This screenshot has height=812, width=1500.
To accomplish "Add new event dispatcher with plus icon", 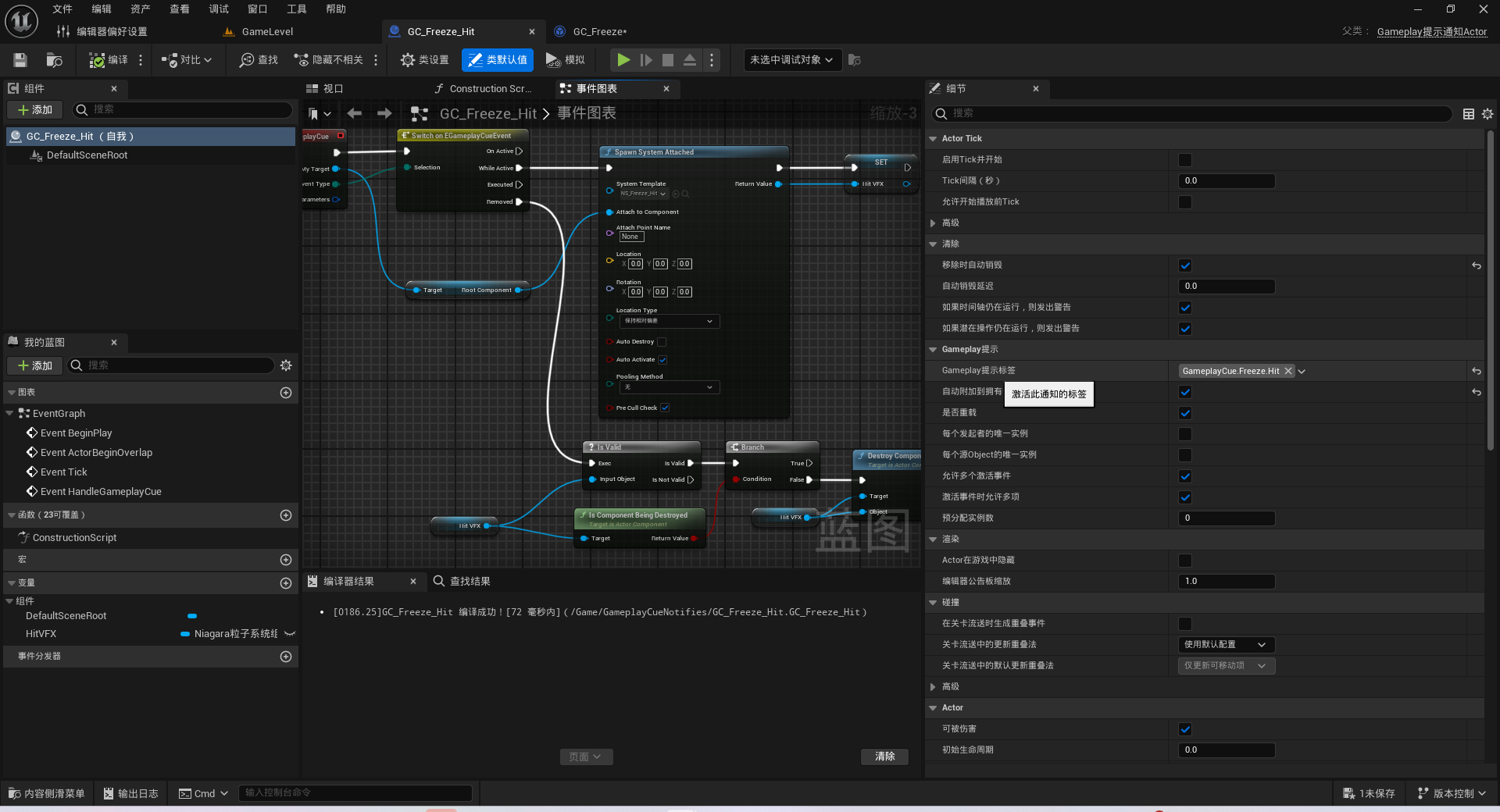I will coord(286,657).
